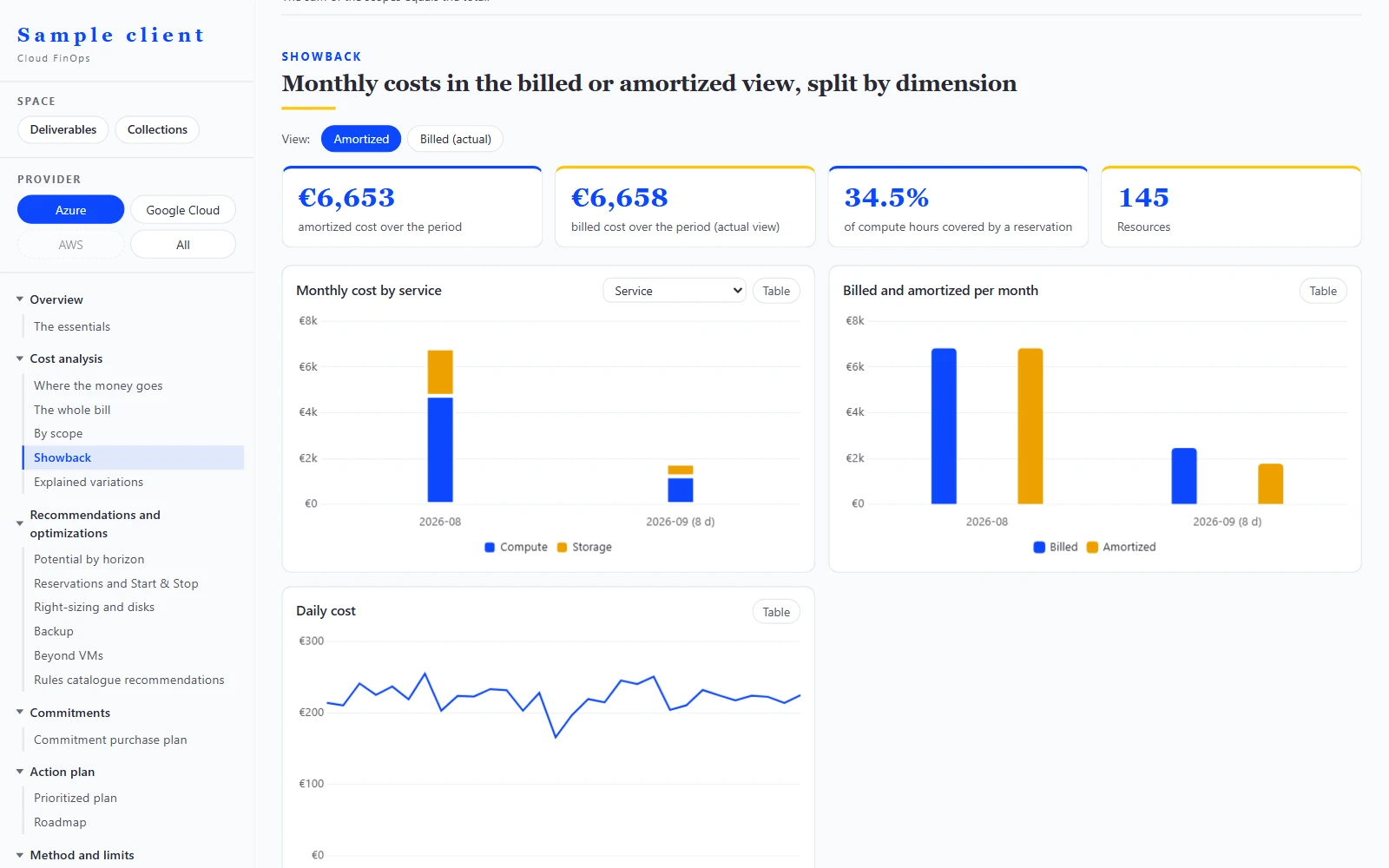Image resolution: width=1389 pixels, height=868 pixels.
Task: Show Billed and amortized chart as table
Action: click(1323, 291)
